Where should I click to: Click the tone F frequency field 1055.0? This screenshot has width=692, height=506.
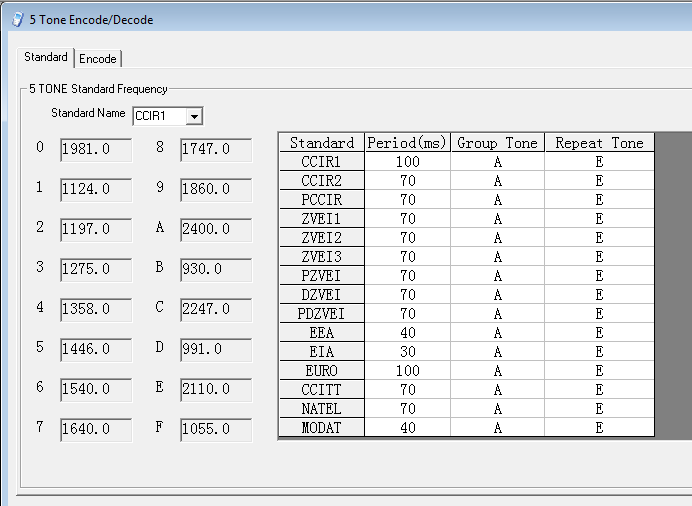[x=216, y=430]
